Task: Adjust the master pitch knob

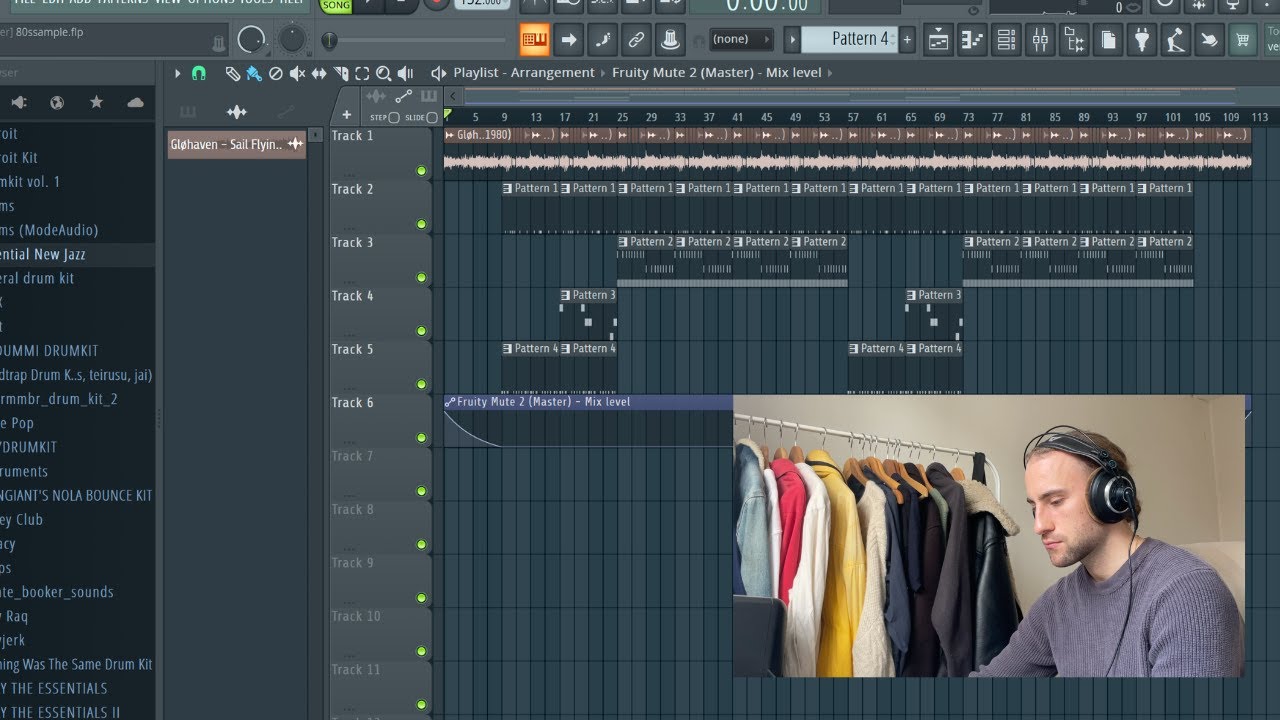Action: (x=292, y=39)
